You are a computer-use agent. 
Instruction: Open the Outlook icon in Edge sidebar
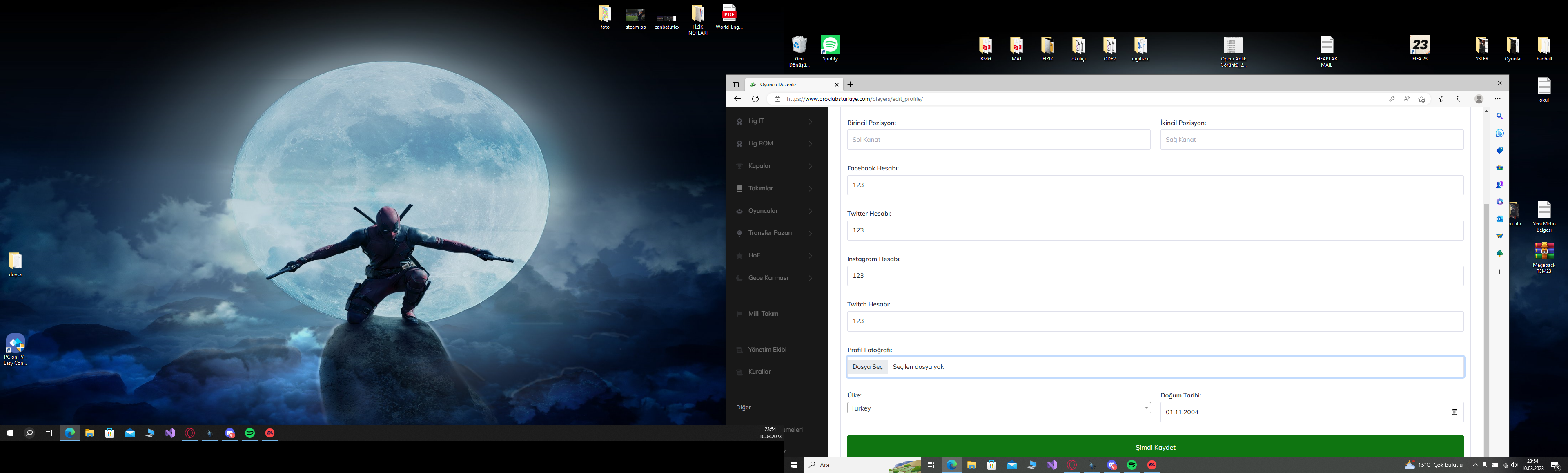coord(1499,219)
